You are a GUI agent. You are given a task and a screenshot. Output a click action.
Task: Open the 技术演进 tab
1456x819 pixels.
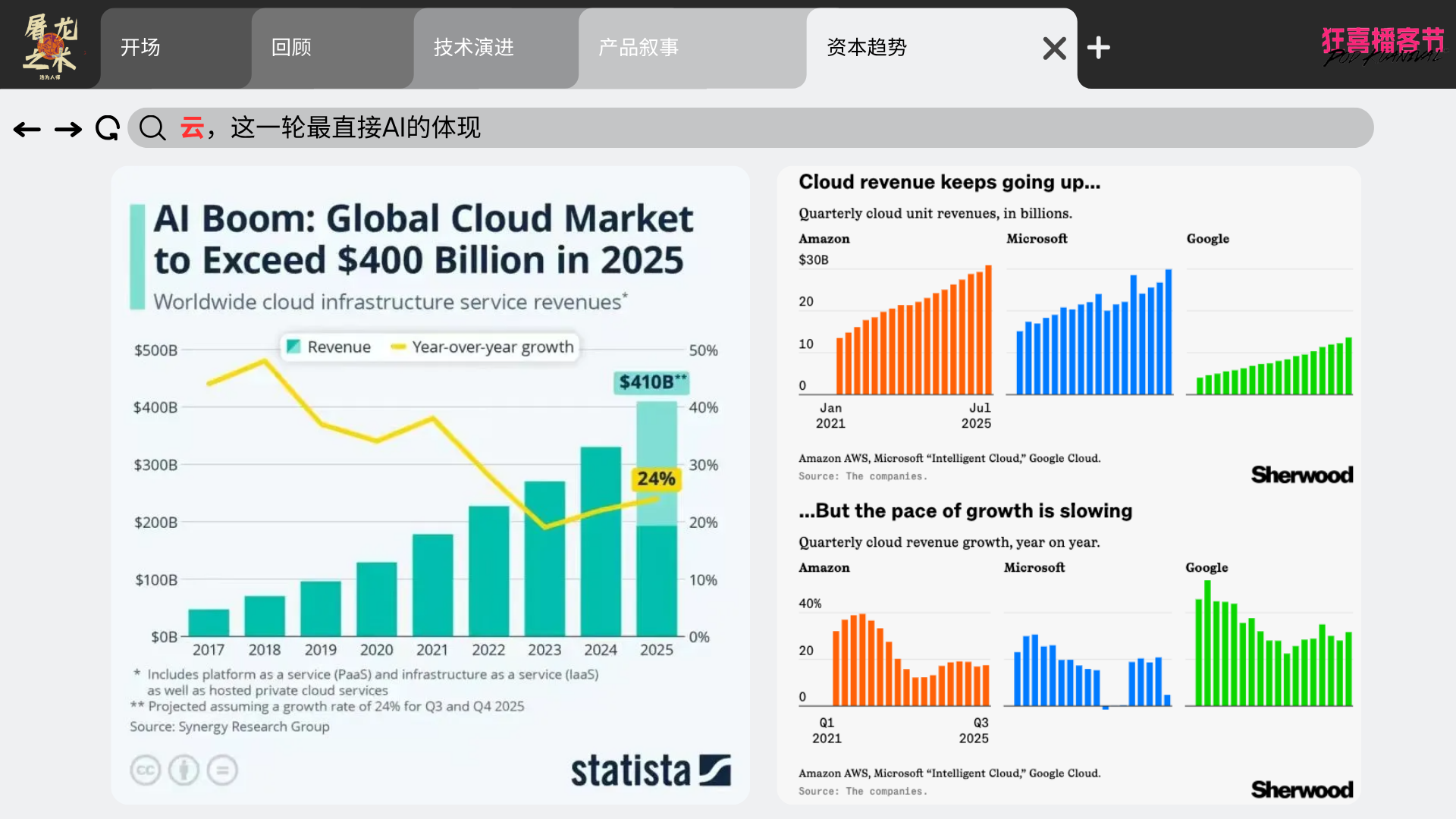pyautogui.click(x=474, y=48)
